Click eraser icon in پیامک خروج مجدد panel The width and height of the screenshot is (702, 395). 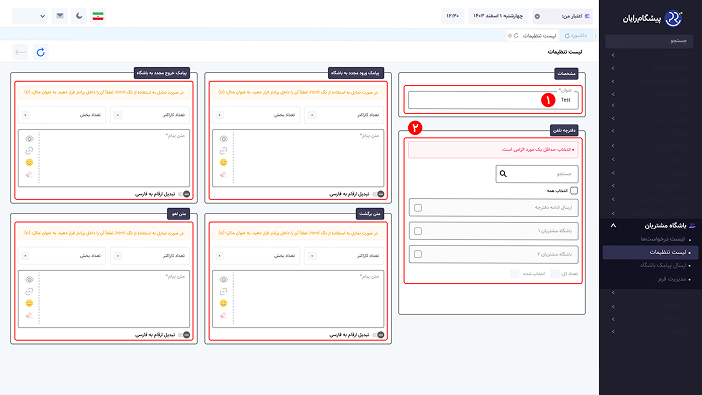[x=30, y=175]
